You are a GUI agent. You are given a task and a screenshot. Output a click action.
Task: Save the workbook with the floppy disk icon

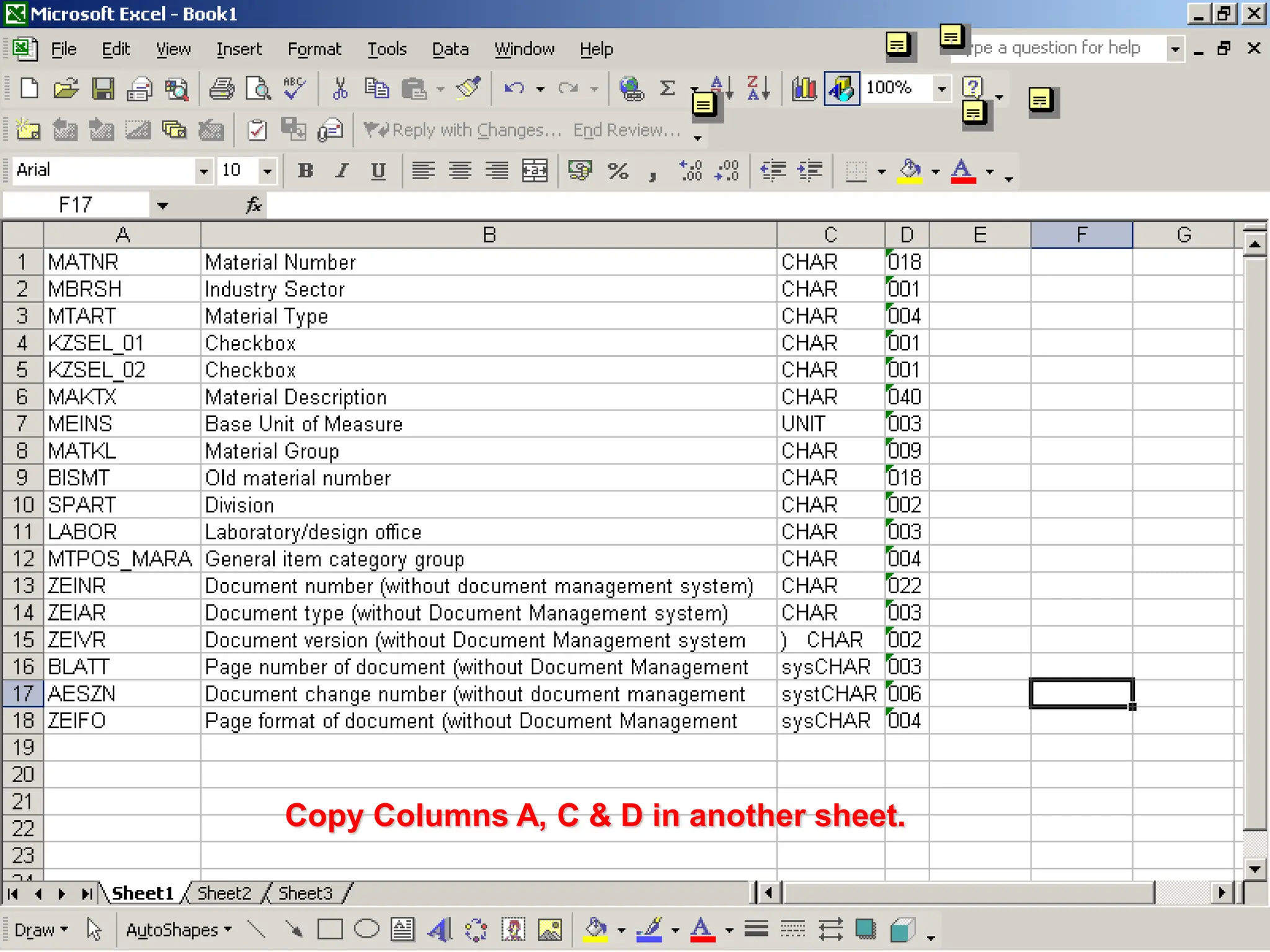(102, 89)
